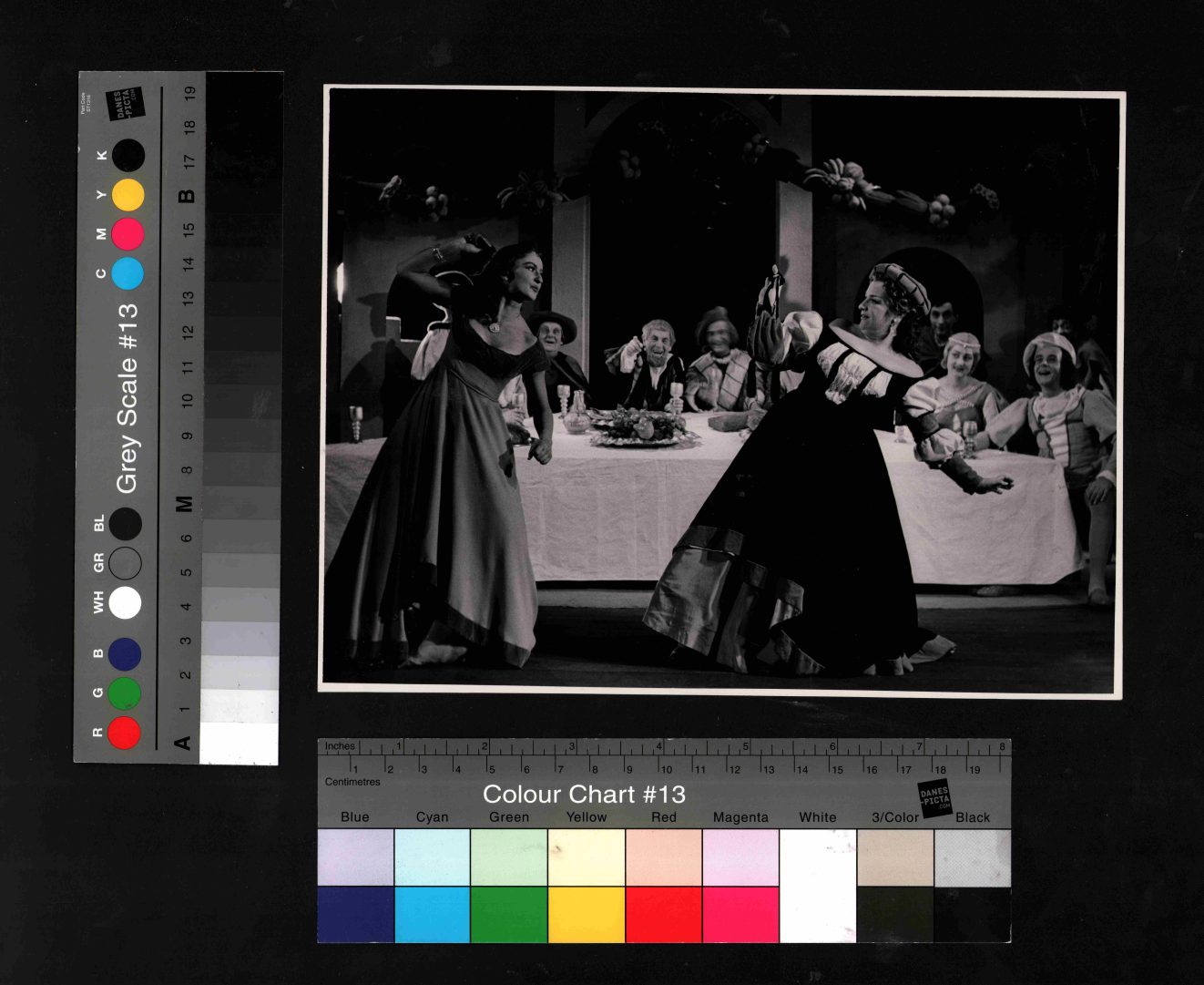Select the beige tint swatch under 3/Color label
The width and height of the screenshot is (1204, 985).
point(894,857)
